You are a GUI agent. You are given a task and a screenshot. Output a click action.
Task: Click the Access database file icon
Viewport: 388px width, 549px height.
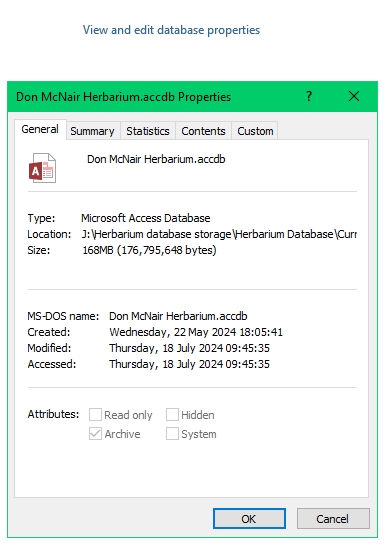[x=42, y=168]
